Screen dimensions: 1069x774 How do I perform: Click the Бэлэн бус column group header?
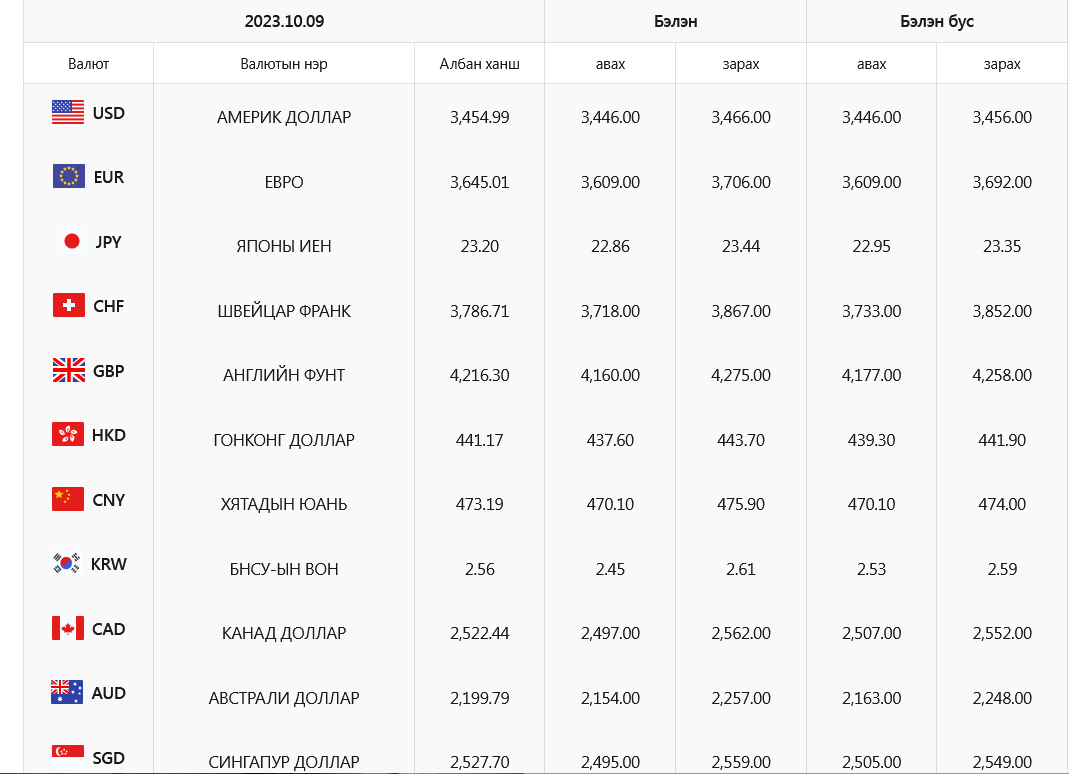(x=937, y=21)
